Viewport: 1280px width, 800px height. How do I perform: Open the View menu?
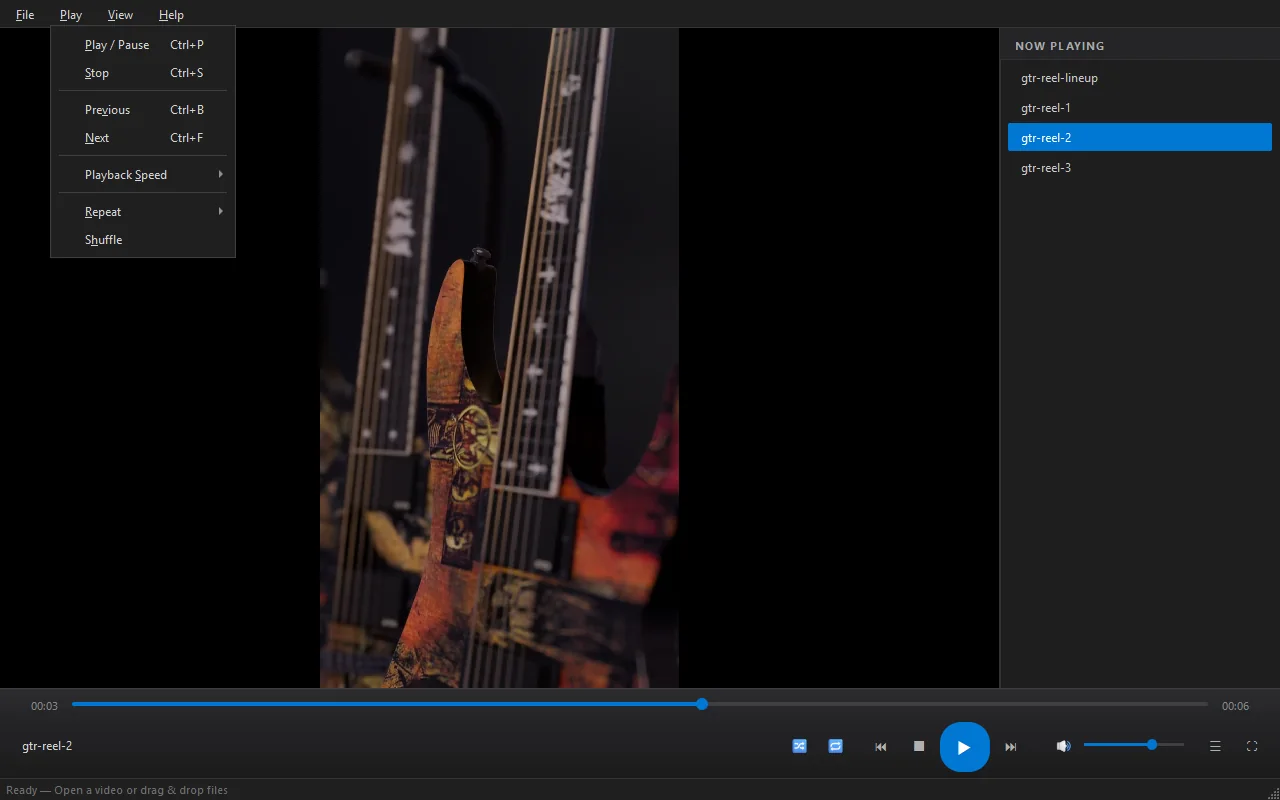120,15
